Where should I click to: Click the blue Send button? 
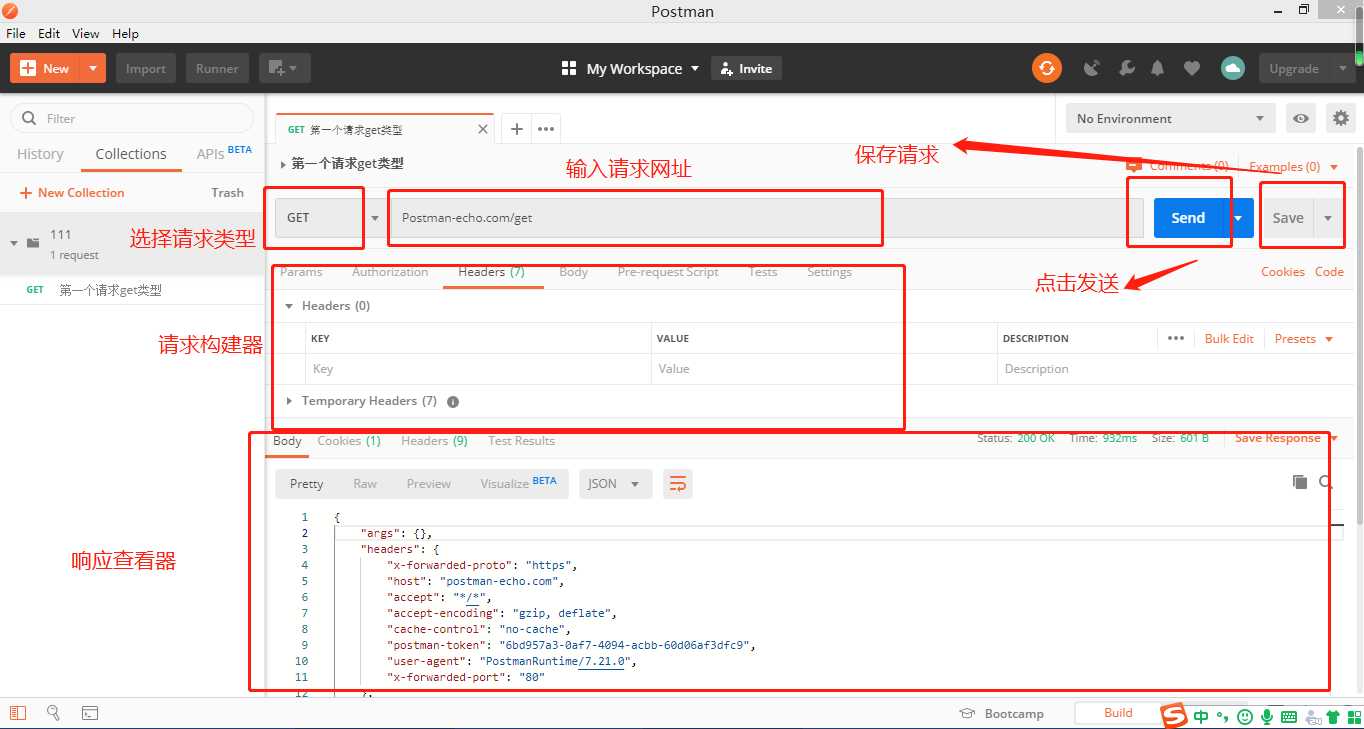pyautogui.click(x=1188, y=217)
